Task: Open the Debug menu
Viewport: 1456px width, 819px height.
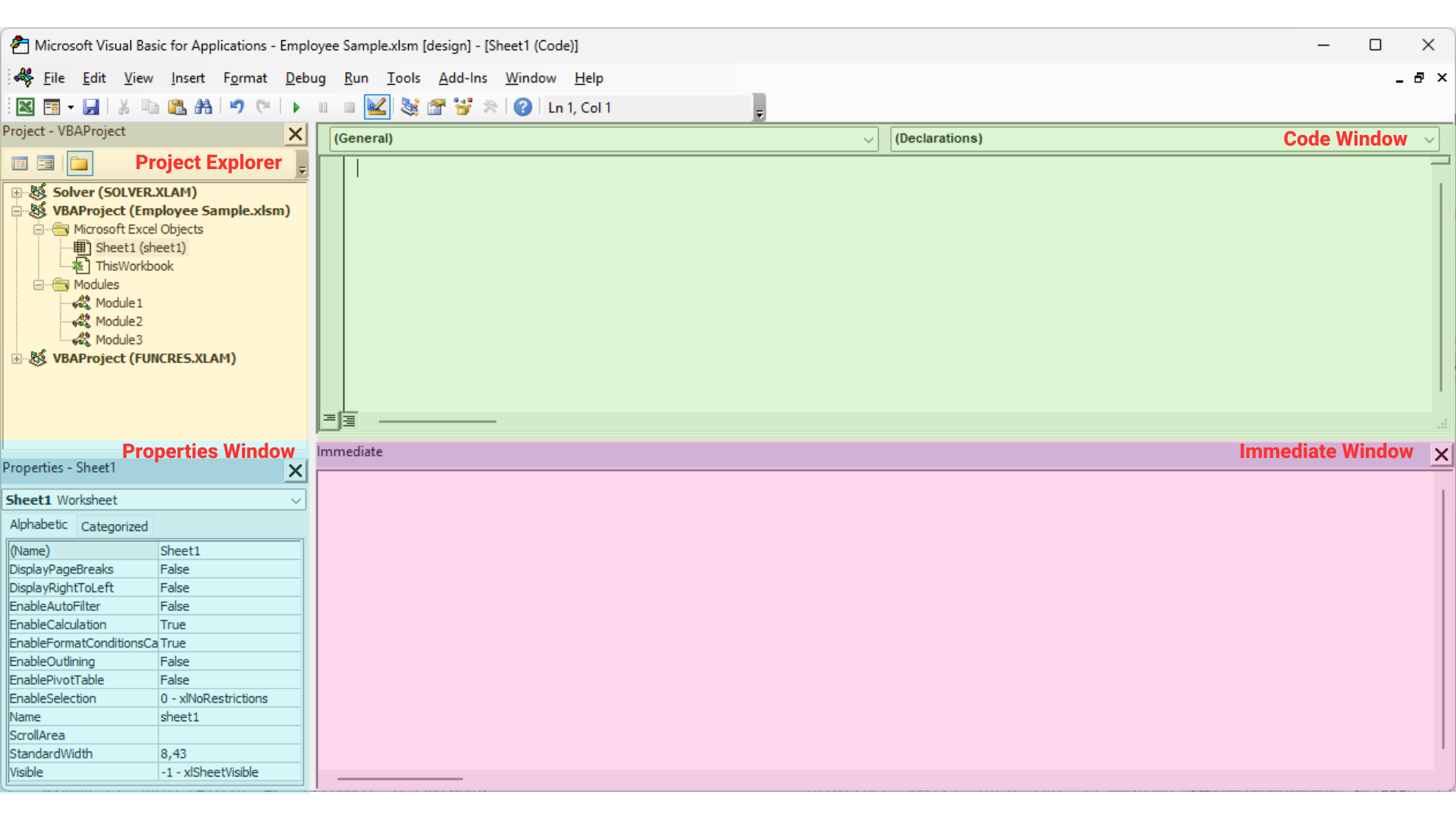Action: click(x=305, y=78)
